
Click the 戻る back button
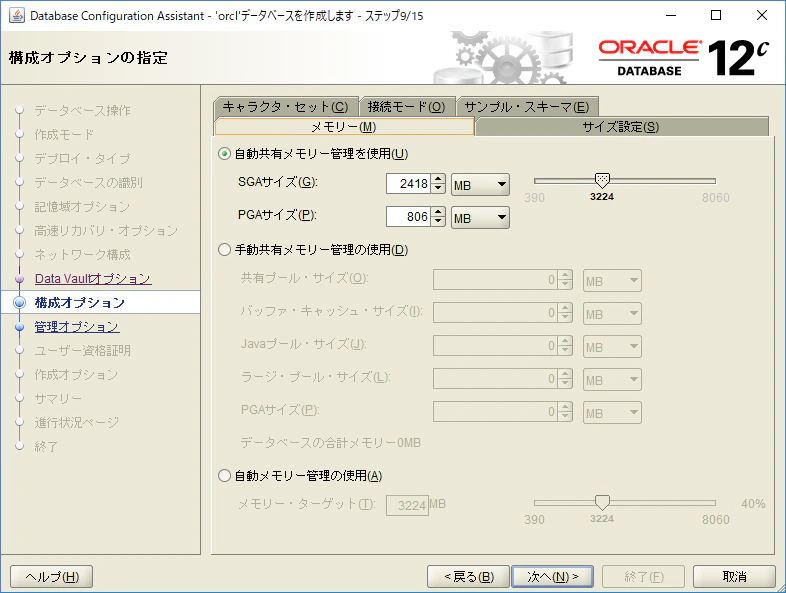click(469, 576)
